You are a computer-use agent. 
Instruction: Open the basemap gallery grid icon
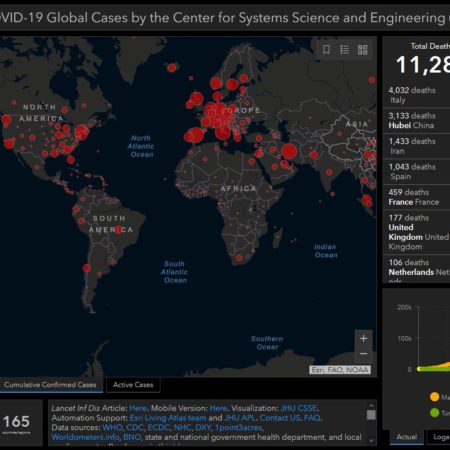tap(363, 50)
